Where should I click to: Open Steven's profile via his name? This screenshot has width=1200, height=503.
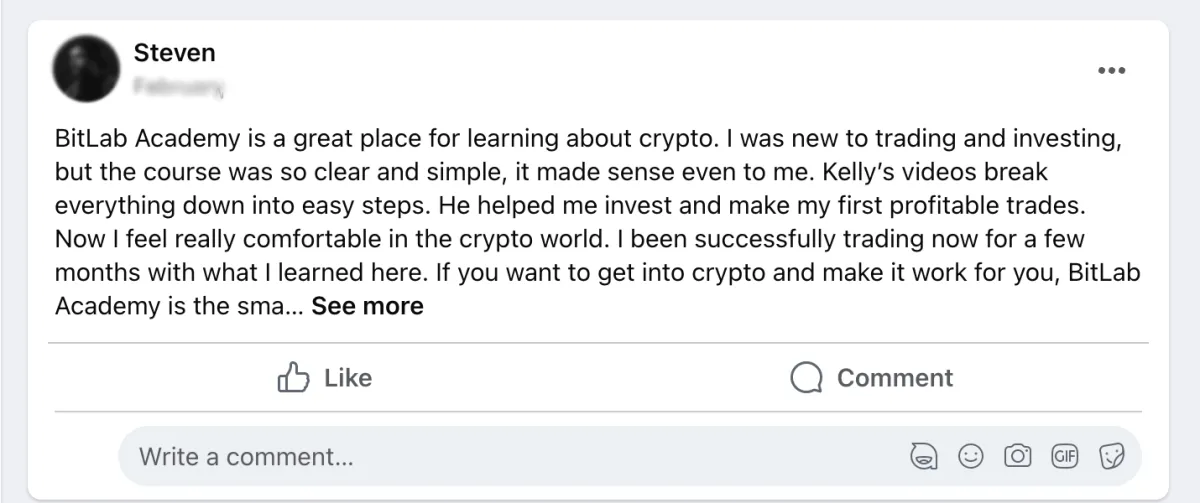[174, 52]
